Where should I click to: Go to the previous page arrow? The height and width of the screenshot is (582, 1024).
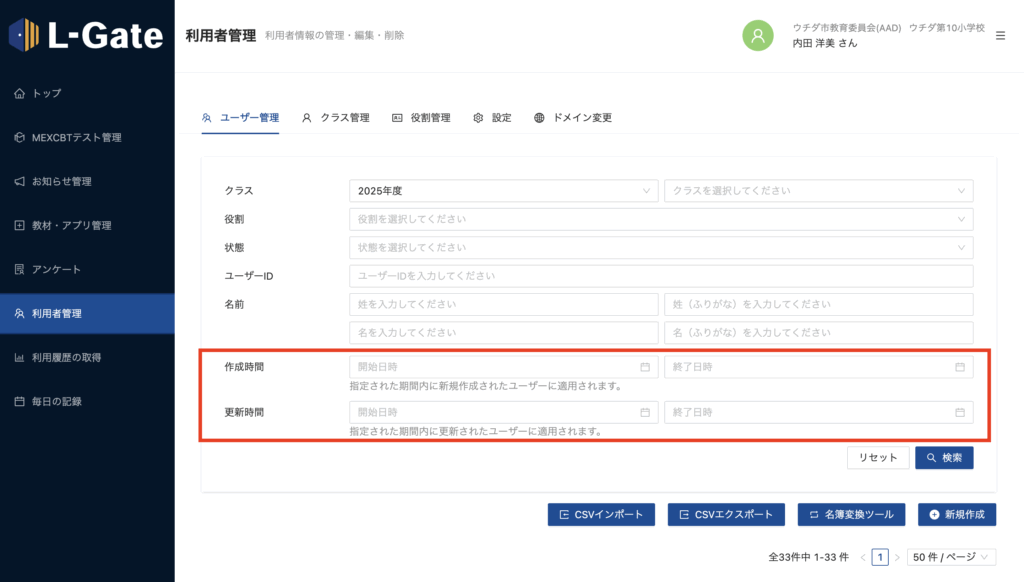(862, 557)
